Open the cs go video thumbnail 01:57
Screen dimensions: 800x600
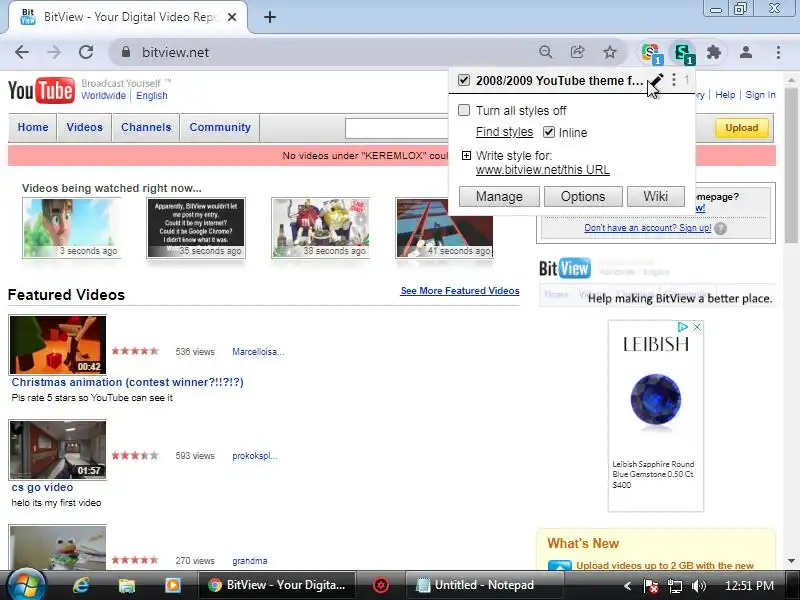[58, 449]
